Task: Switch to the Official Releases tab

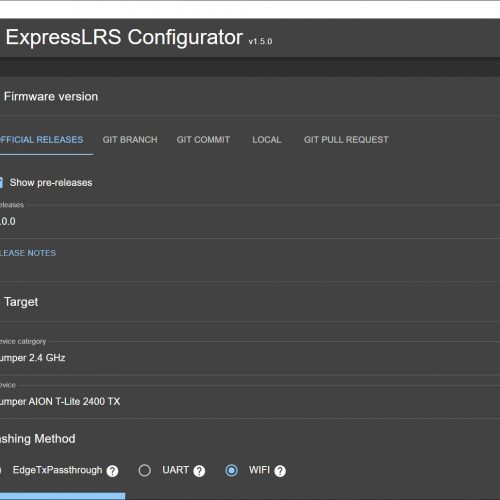Action: click(42, 140)
